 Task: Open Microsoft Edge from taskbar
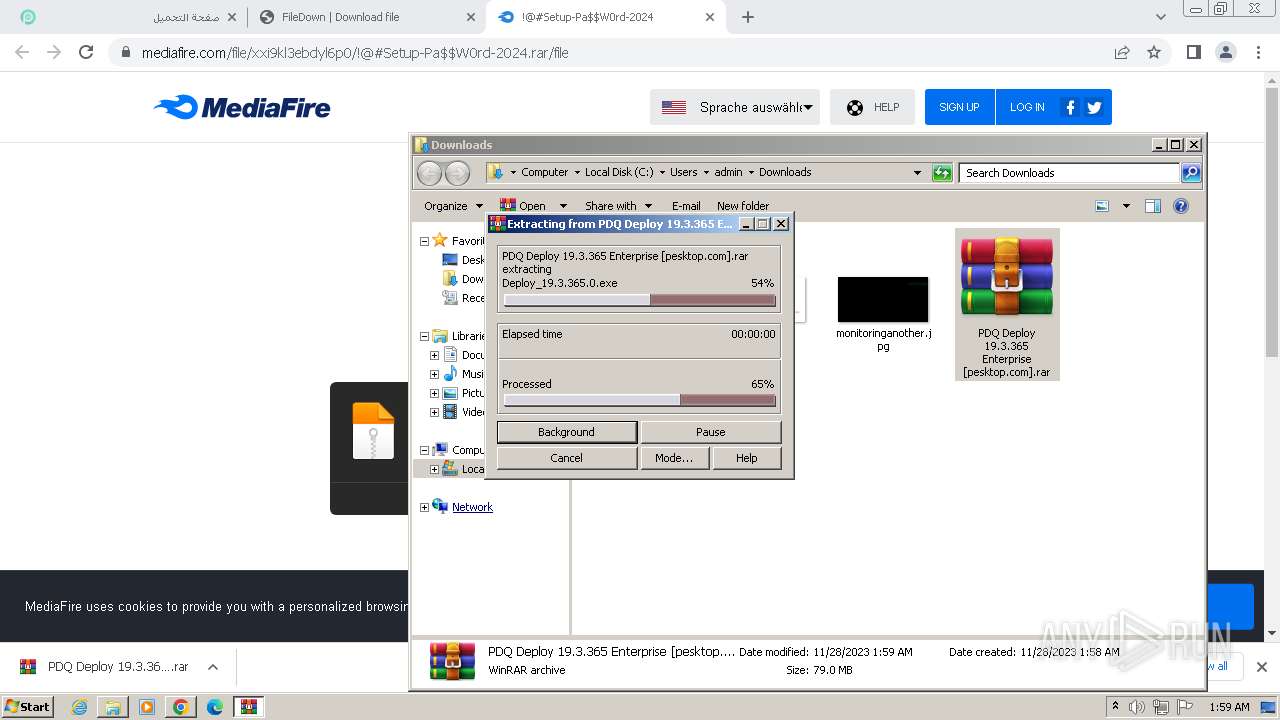[214, 707]
